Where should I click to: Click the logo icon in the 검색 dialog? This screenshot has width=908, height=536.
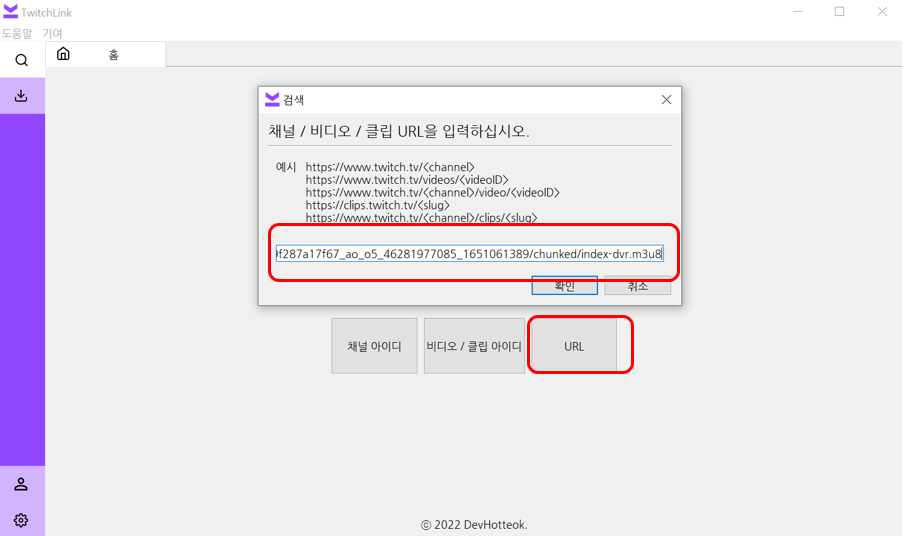272,100
